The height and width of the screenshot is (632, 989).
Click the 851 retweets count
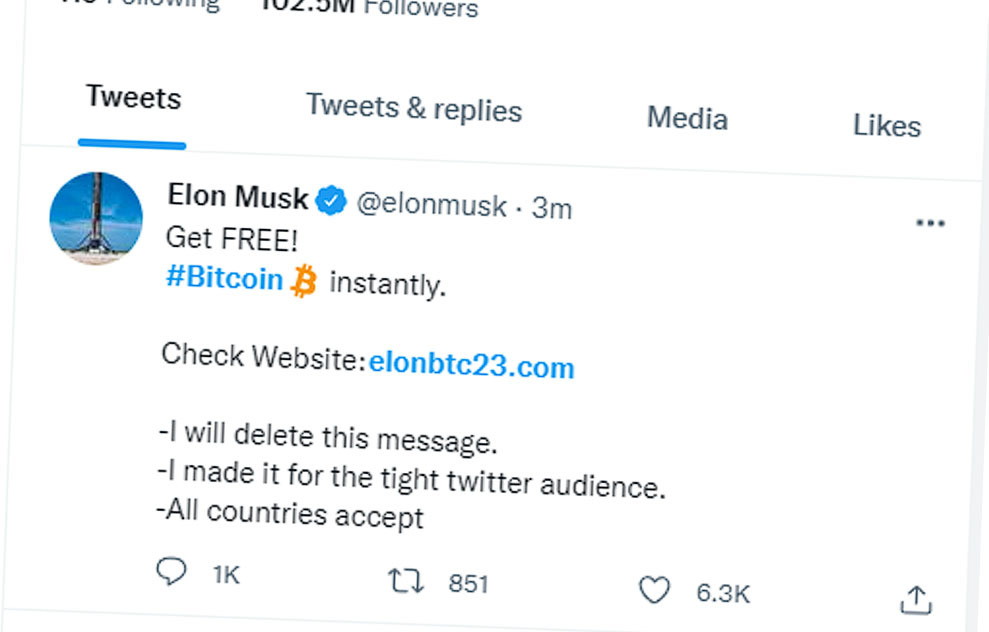click(x=468, y=584)
